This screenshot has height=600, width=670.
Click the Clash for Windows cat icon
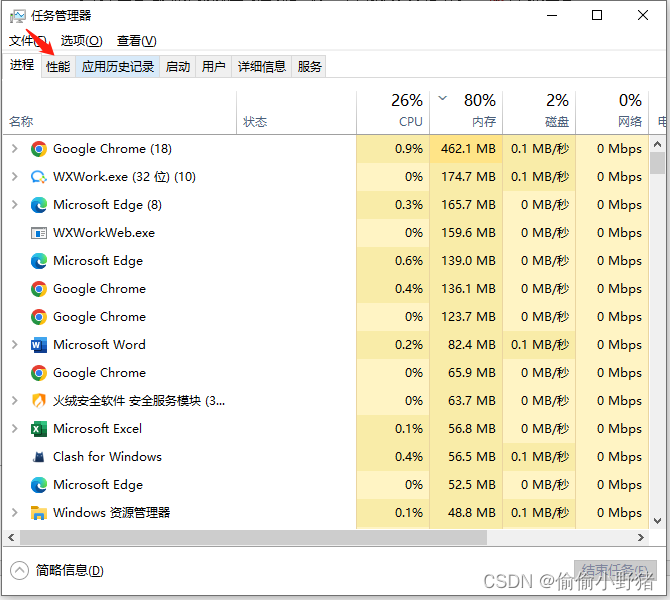point(39,457)
